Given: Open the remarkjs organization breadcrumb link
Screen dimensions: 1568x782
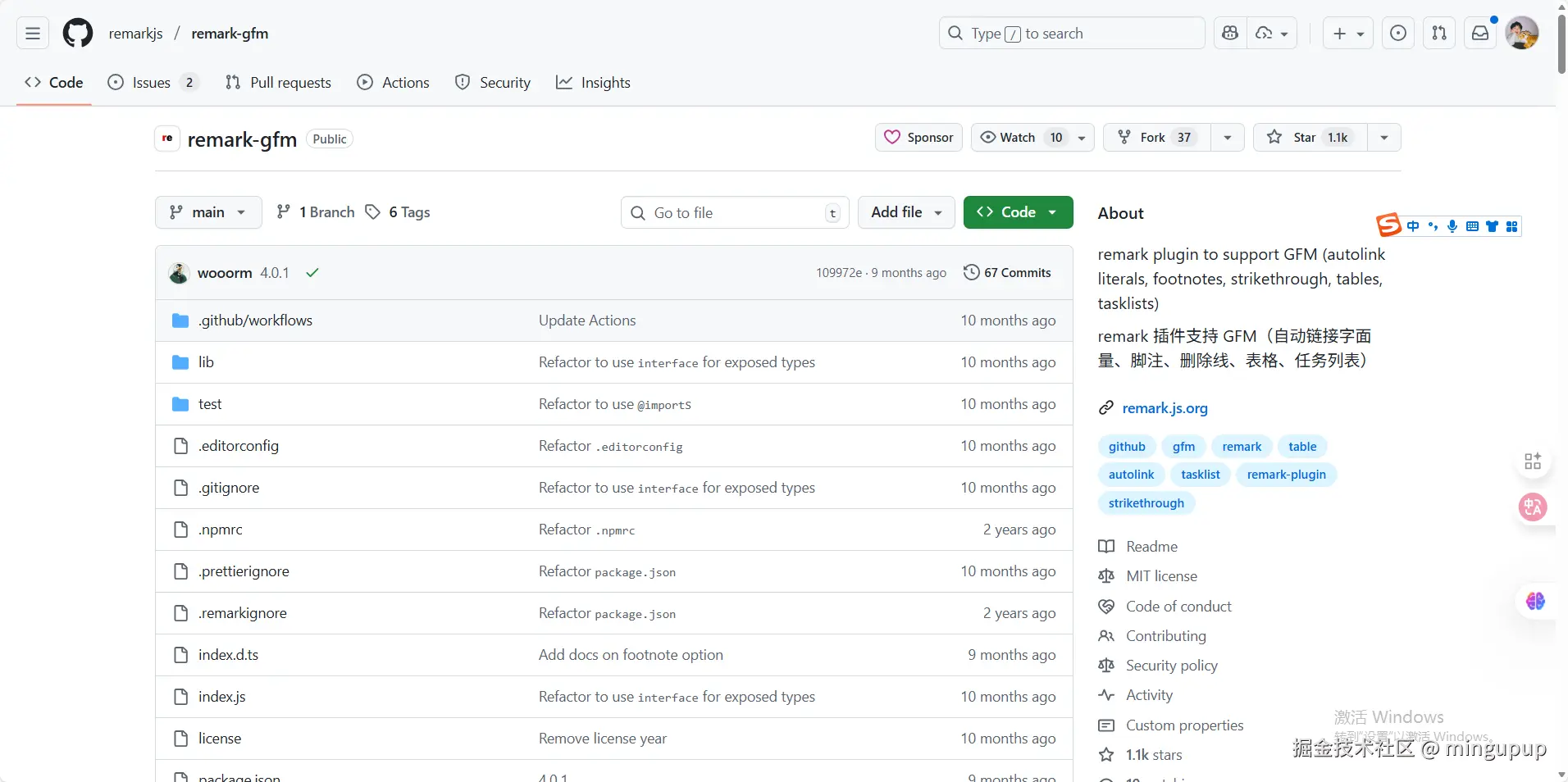Looking at the screenshot, I should [136, 34].
